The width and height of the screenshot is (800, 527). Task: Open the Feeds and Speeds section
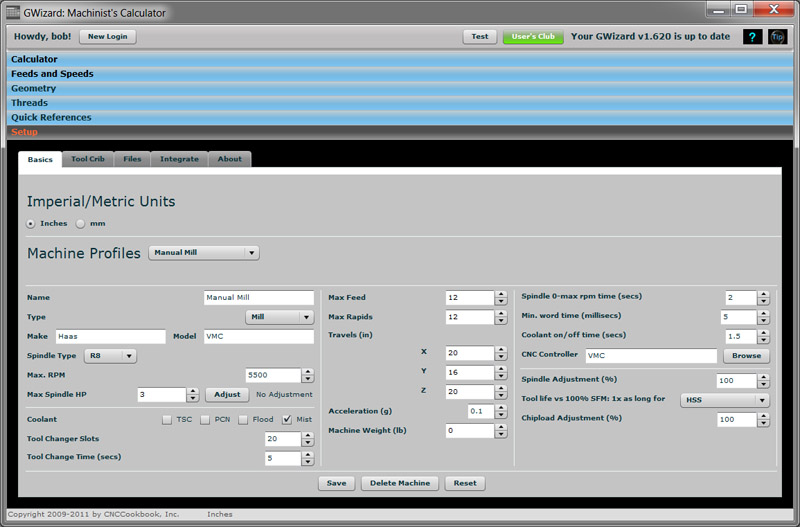[52, 74]
